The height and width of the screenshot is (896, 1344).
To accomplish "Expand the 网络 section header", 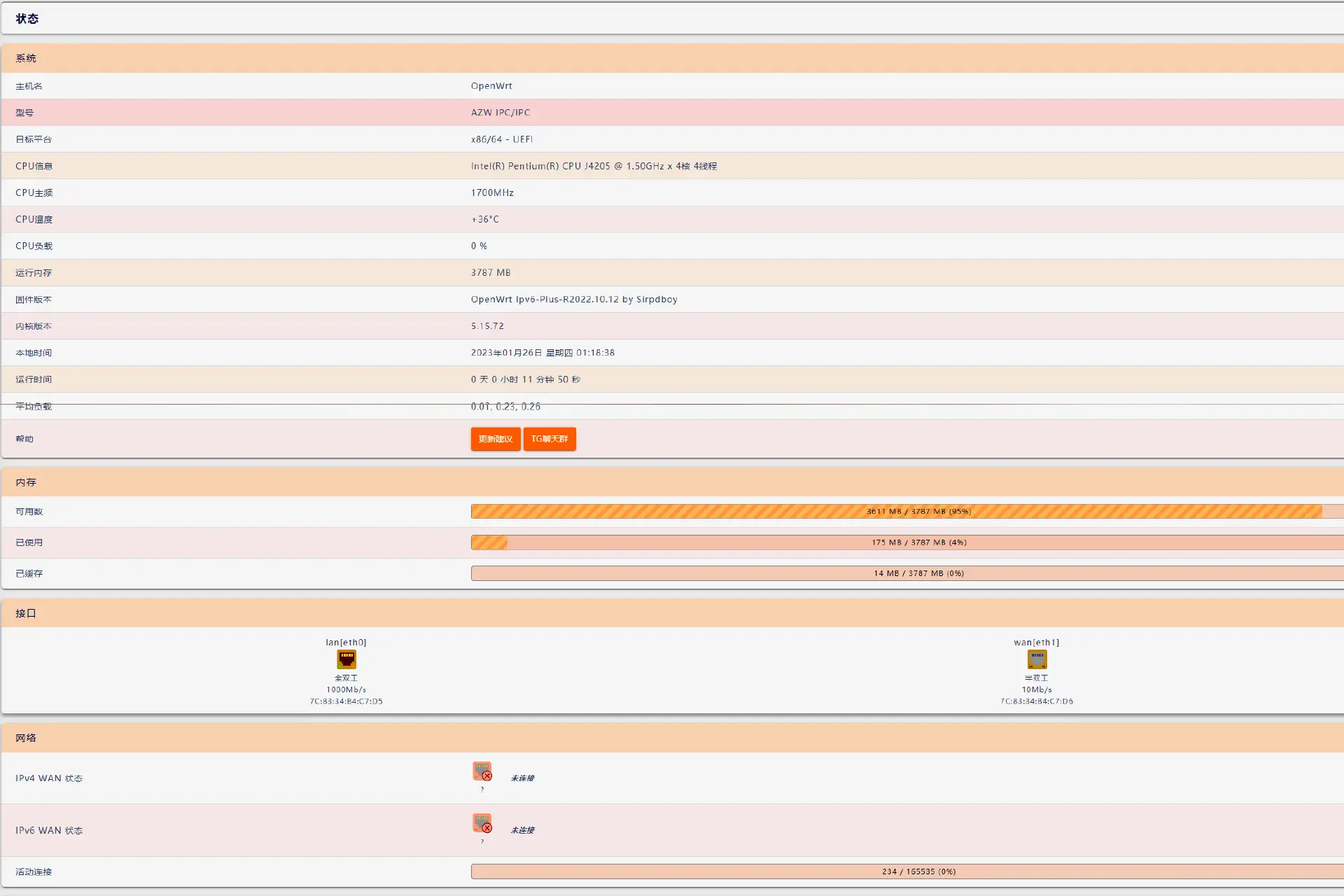I will [26, 738].
